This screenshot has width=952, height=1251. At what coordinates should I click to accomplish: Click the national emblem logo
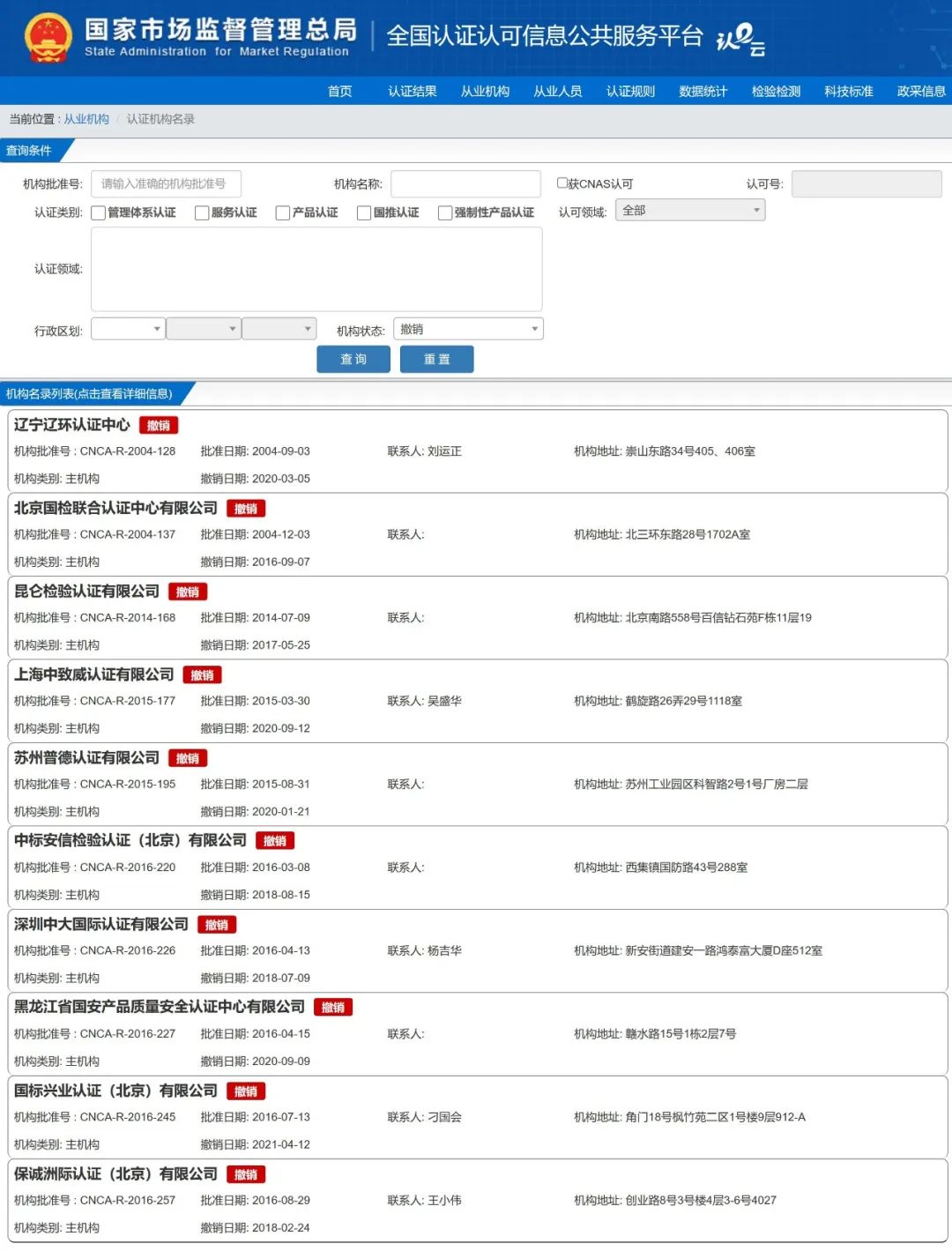coord(47,38)
